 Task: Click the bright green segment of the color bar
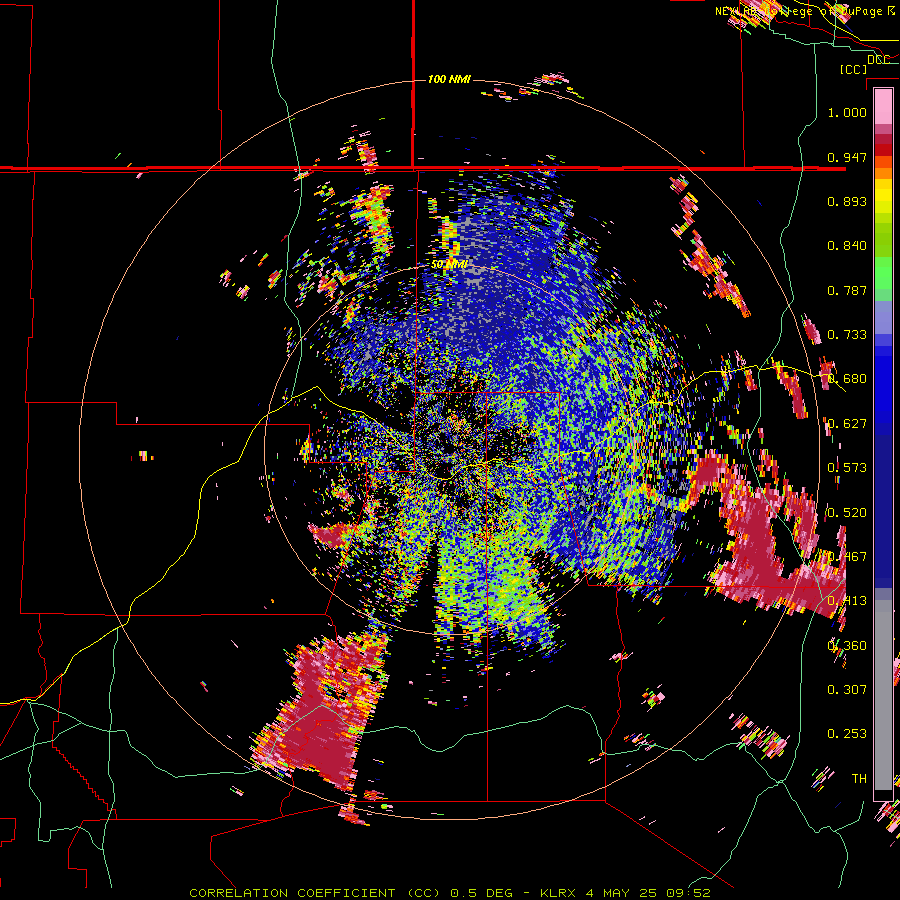click(x=883, y=273)
